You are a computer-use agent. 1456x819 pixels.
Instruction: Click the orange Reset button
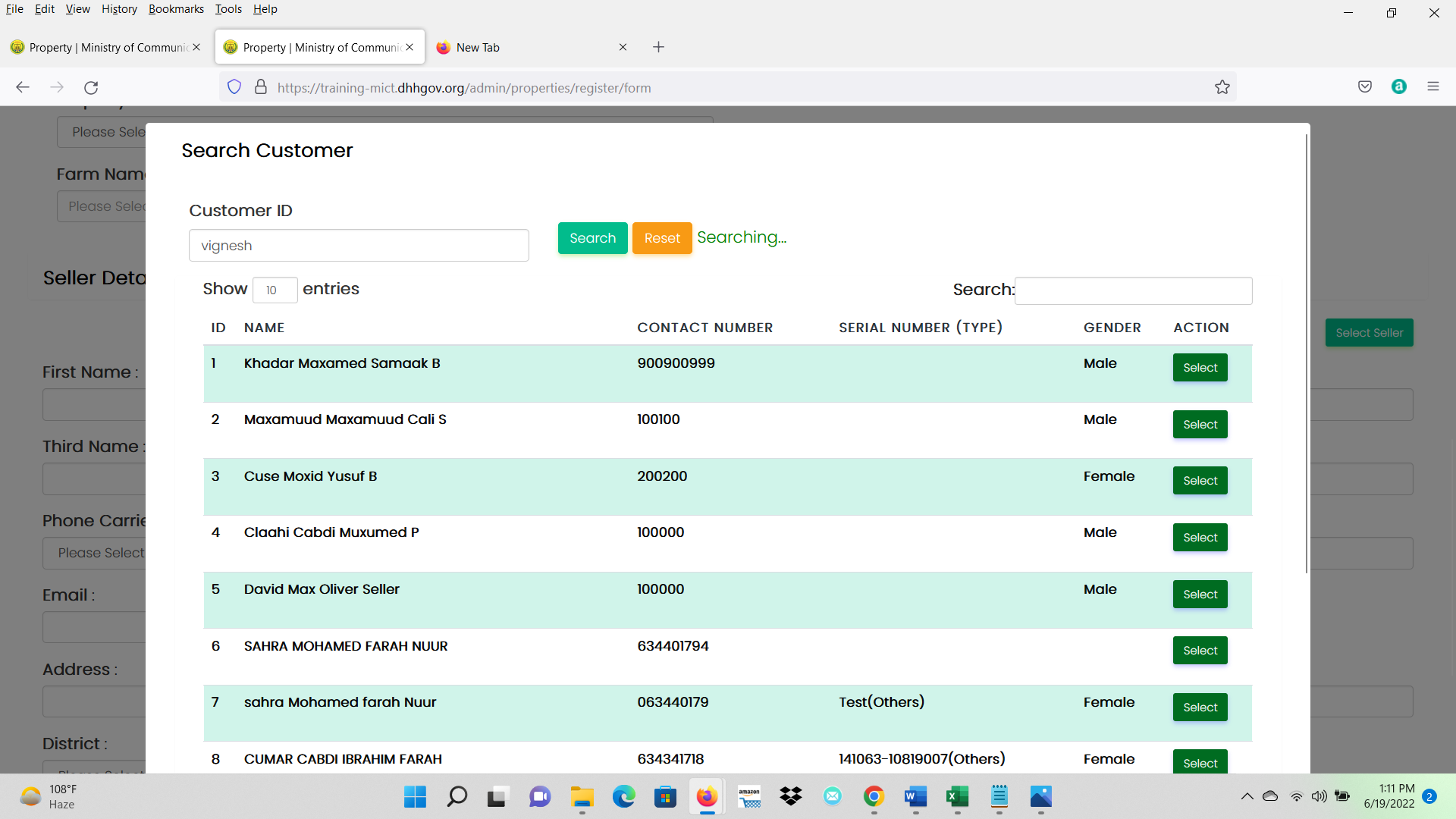tap(662, 238)
